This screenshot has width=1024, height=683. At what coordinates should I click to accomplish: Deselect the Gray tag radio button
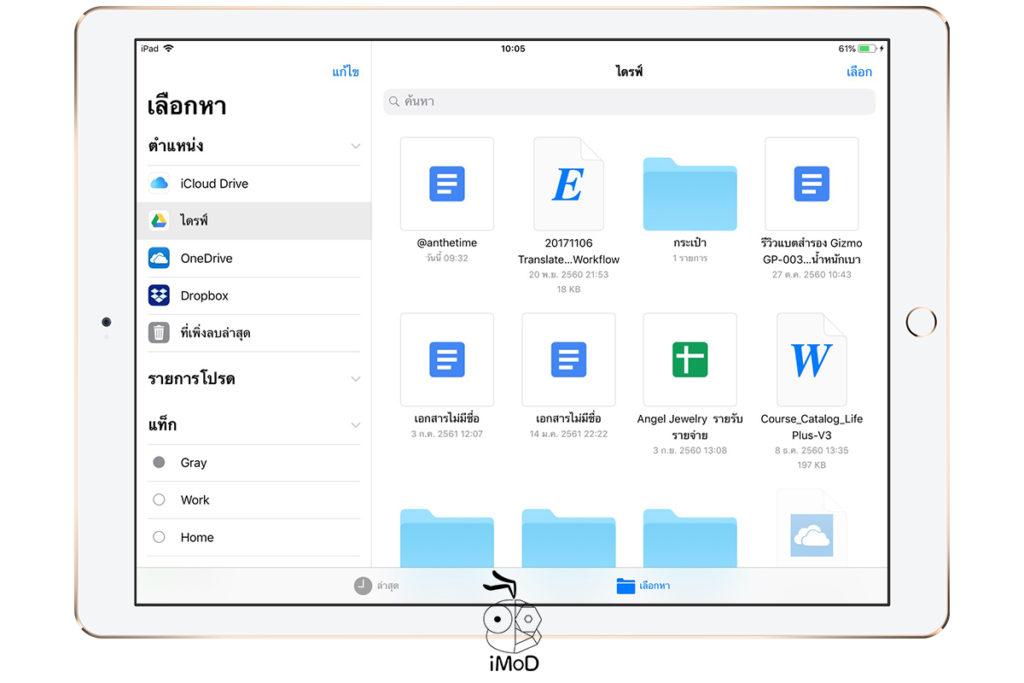click(x=159, y=462)
